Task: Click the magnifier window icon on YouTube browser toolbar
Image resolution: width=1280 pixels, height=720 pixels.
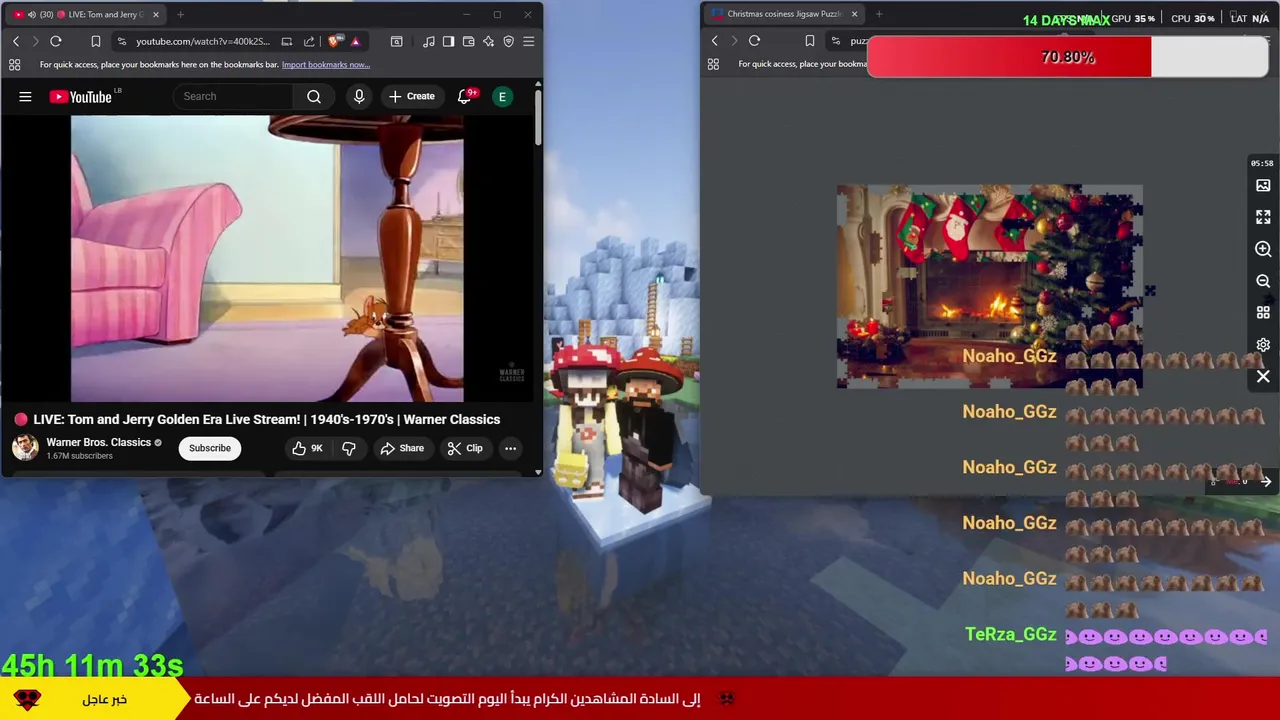Action: [396, 41]
